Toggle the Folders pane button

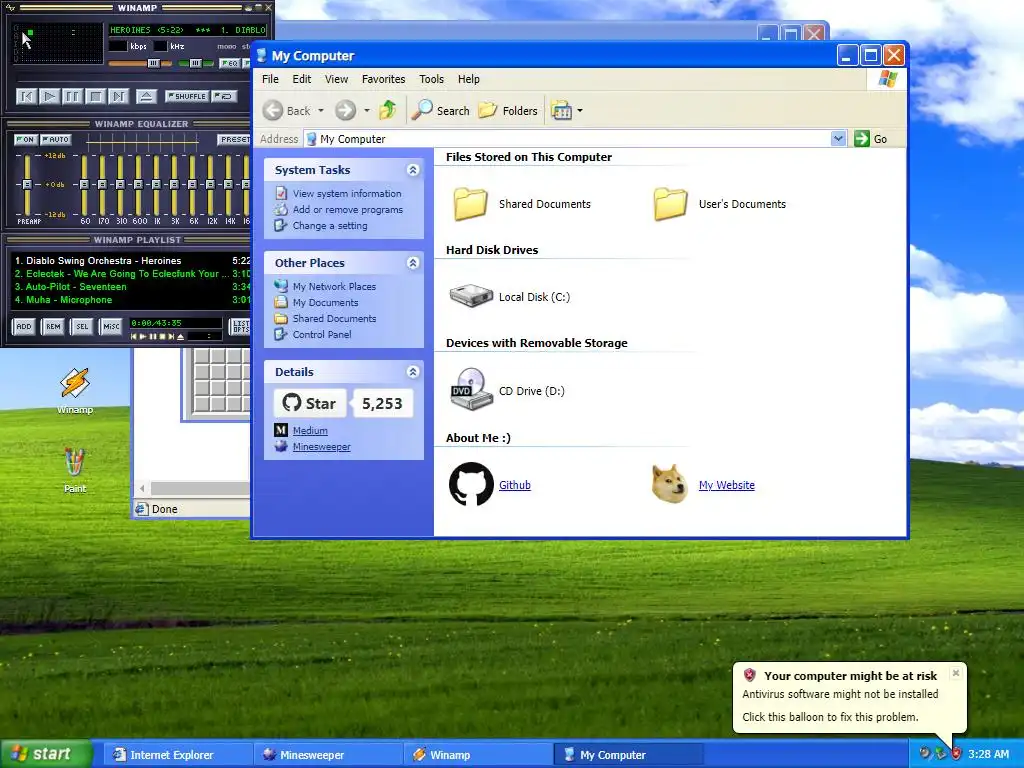508,110
